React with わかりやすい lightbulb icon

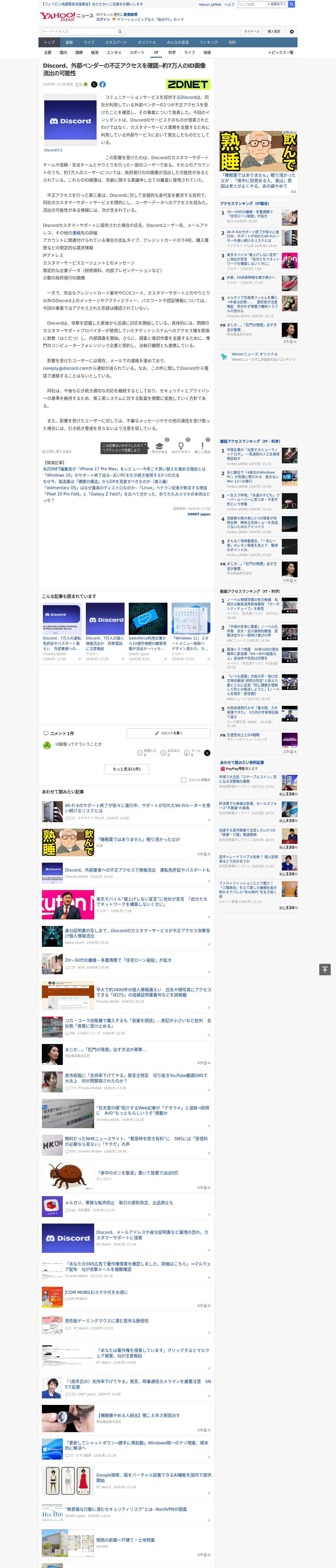point(181,446)
